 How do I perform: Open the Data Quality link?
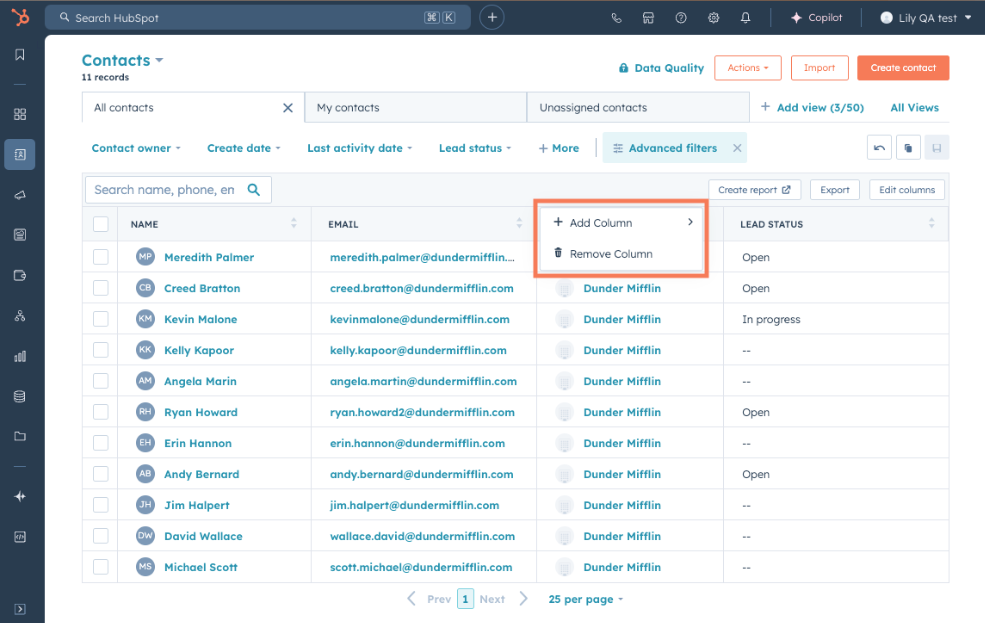(661, 68)
